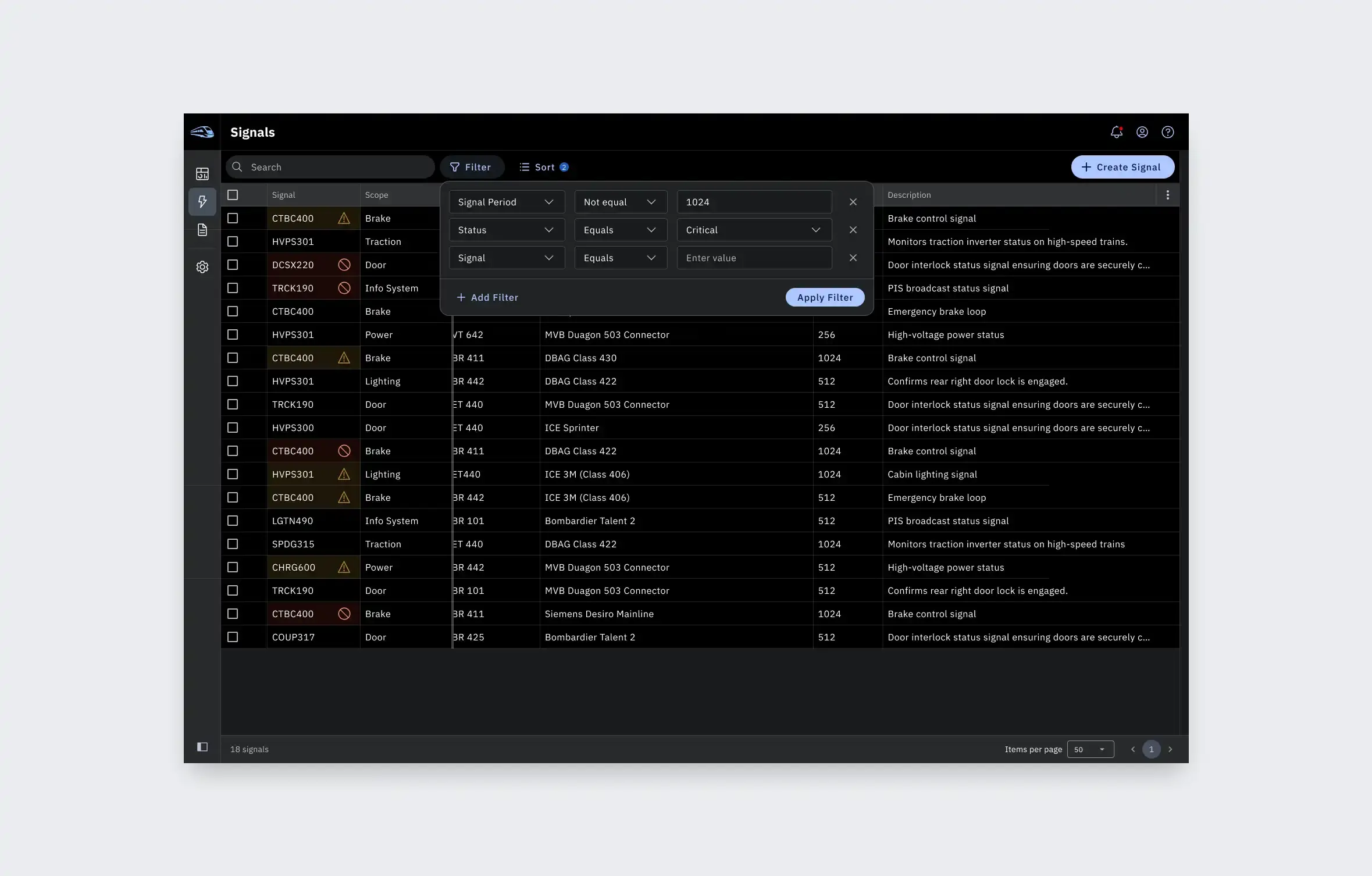Open the table column options kebab menu
The image size is (1372, 876).
pos(1168,194)
